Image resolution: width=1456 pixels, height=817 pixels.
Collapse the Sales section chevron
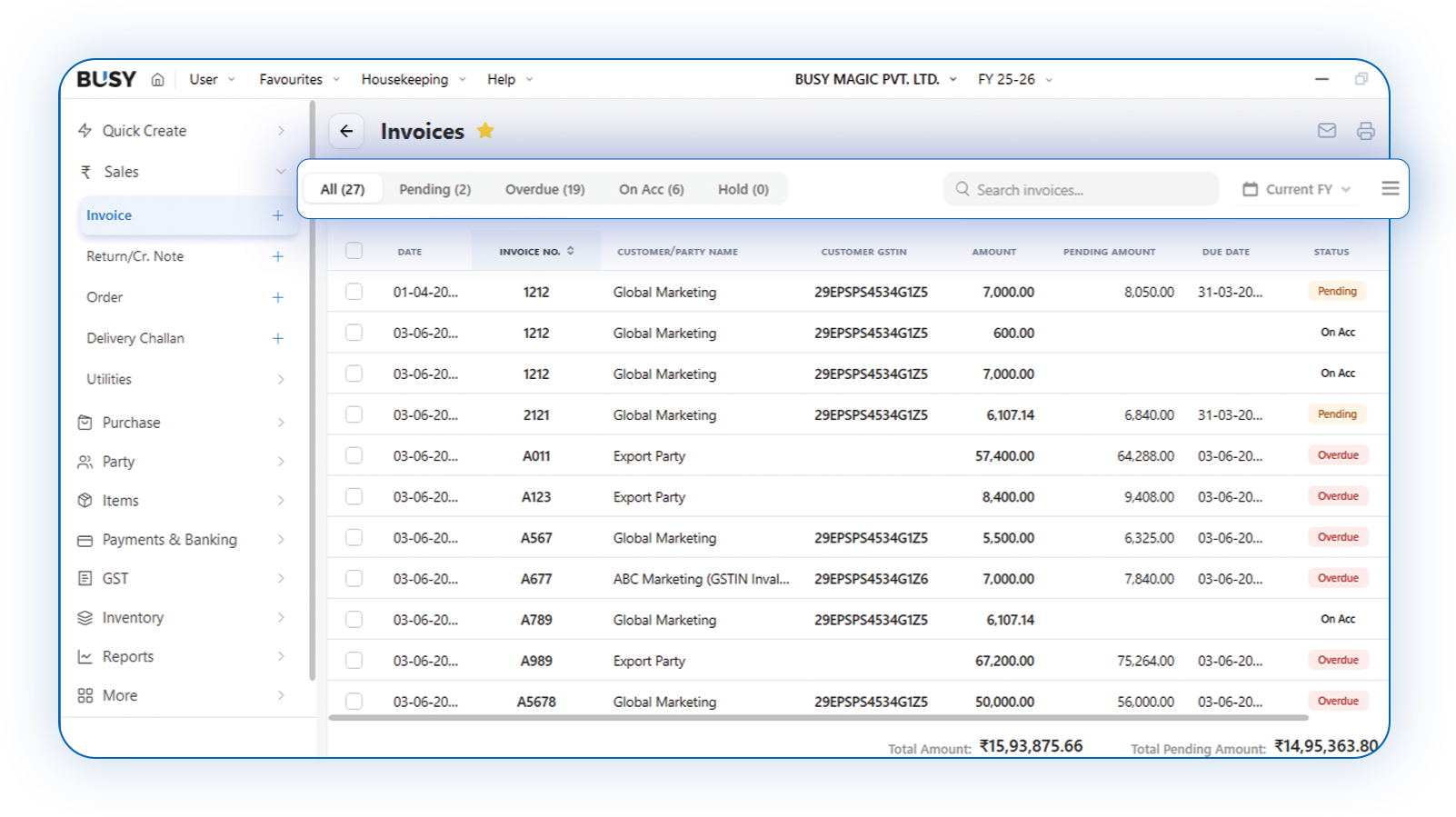[x=281, y=172]
